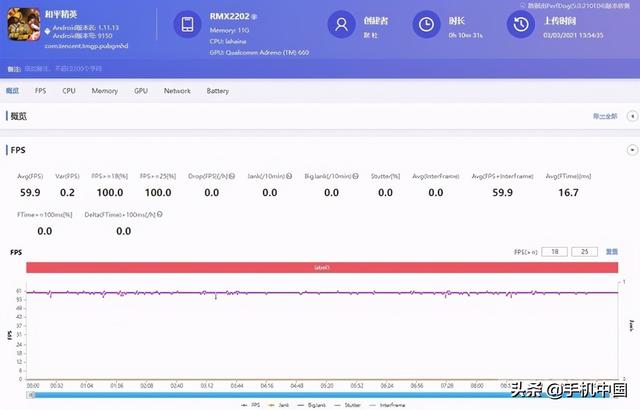The image size is (640, 410).
Task: Click the Avg(FTime) value 16.7
Action: coord(569,193)
